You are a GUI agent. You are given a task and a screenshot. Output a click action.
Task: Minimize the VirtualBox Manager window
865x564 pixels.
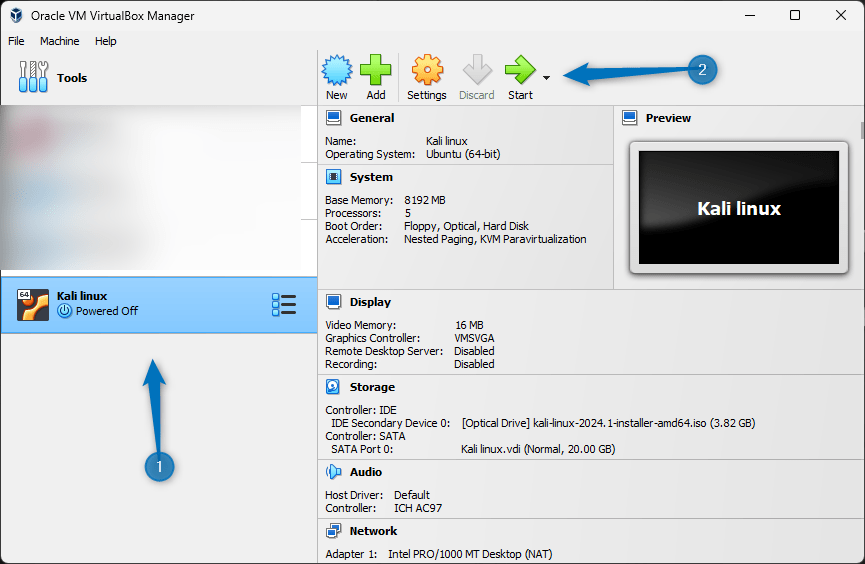pyautogui.click(x=750, y=15)
